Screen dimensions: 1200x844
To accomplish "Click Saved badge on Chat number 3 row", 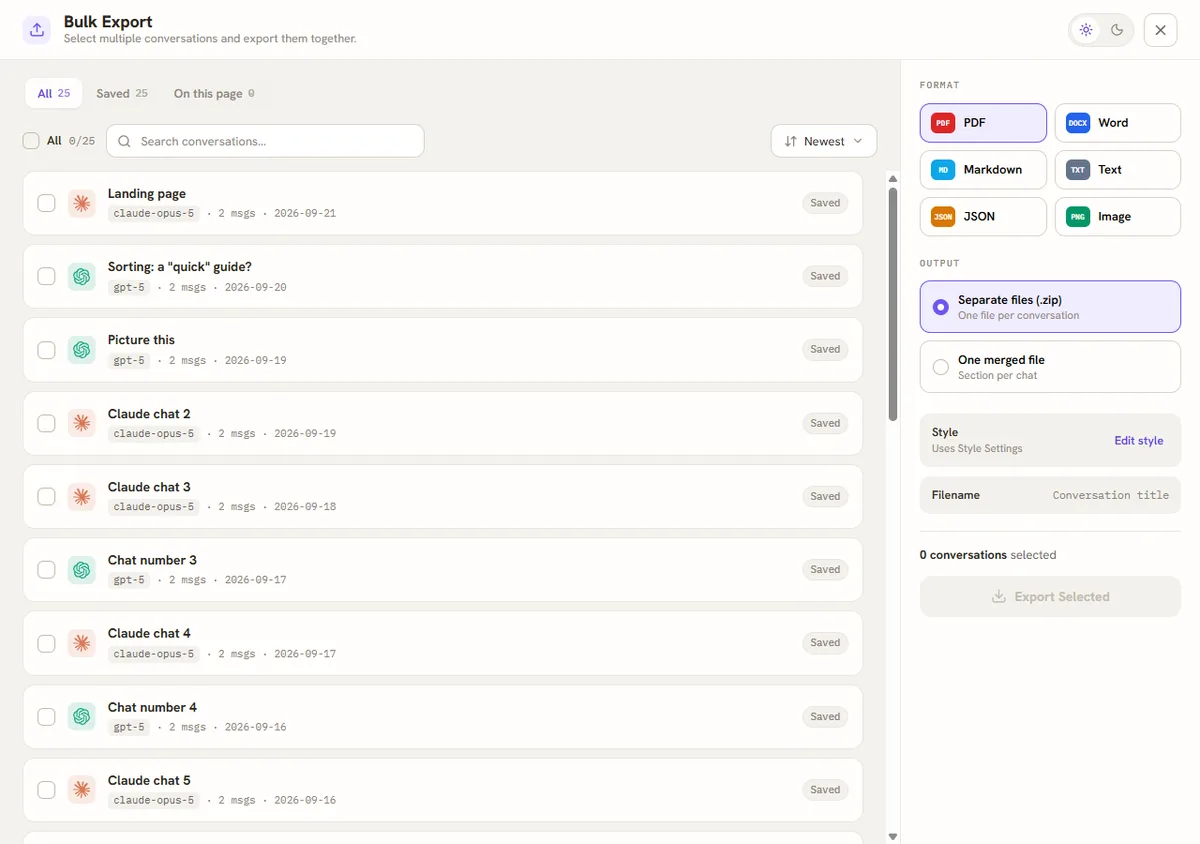I will (x=825, y=569).
